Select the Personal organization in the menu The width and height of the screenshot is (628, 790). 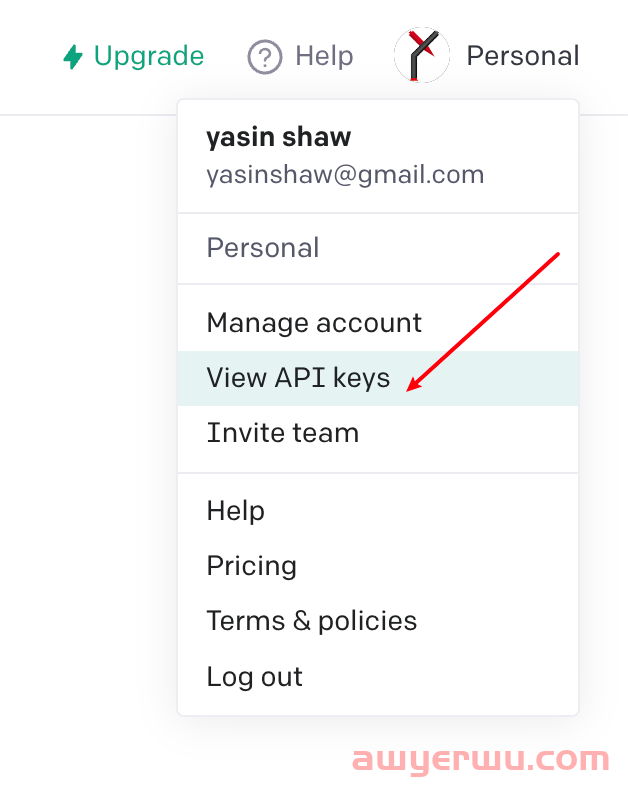pos(263,248)
